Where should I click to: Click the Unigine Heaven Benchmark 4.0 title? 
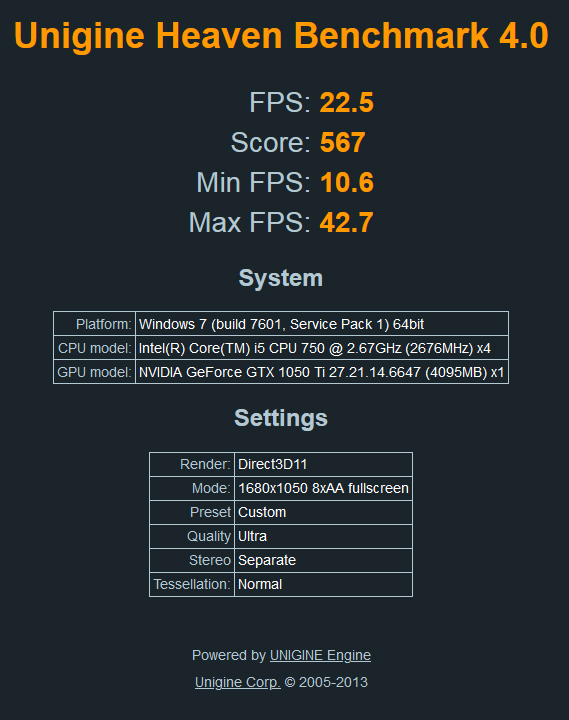(x=281, y=35)
